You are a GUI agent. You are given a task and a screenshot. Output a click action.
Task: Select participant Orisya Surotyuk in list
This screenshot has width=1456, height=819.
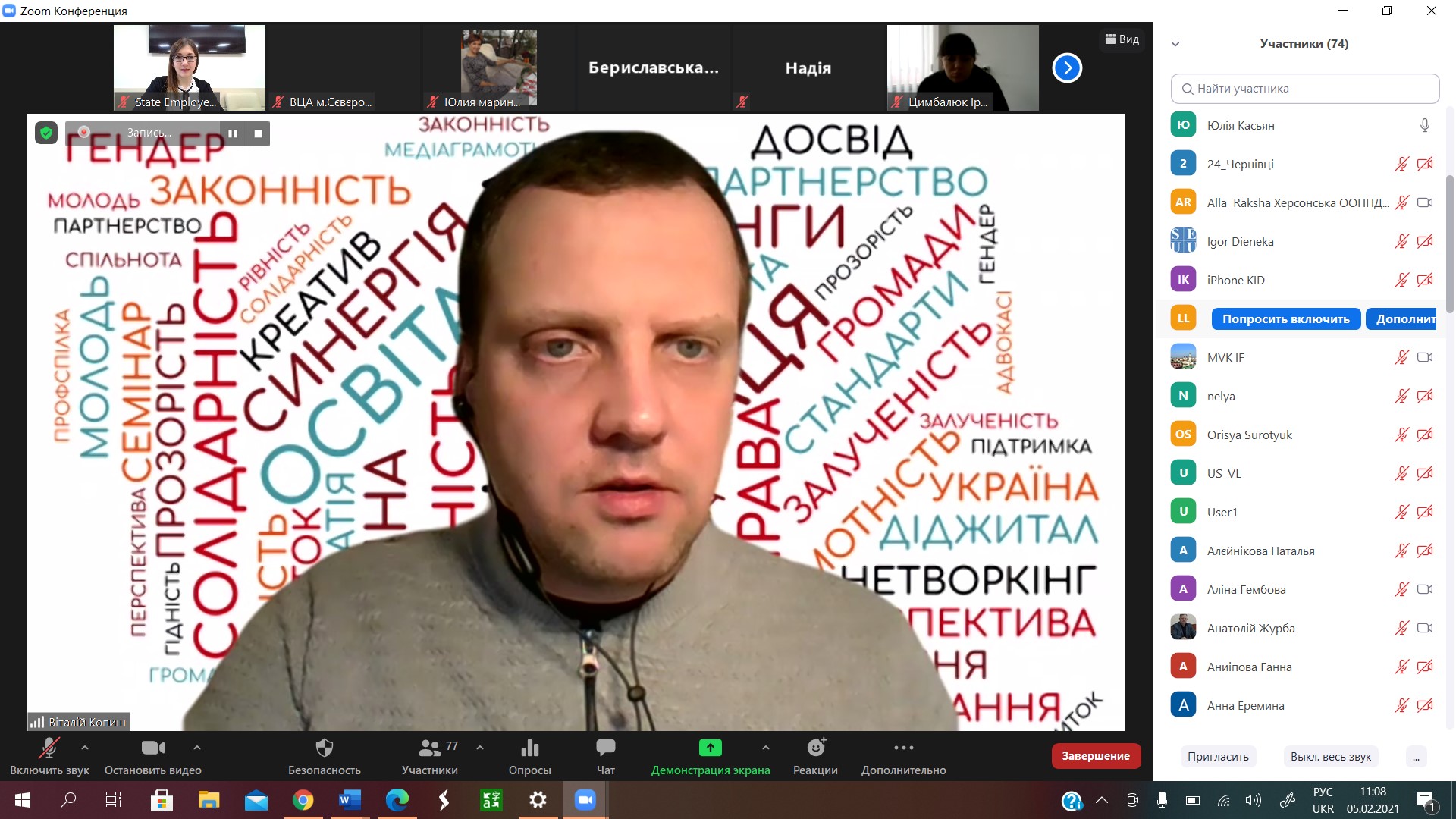1301,435
